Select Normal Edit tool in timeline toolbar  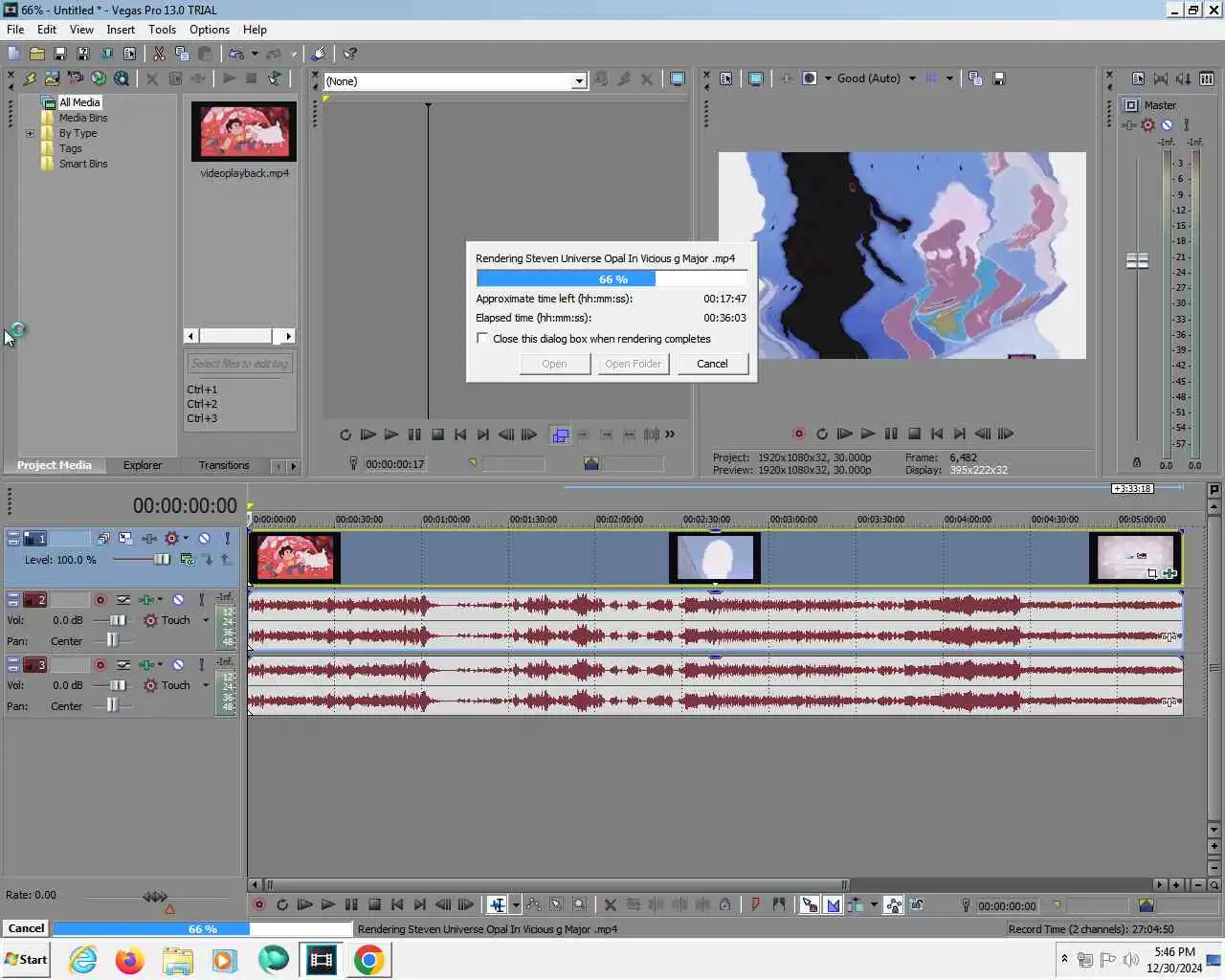(x=497, y=904)
